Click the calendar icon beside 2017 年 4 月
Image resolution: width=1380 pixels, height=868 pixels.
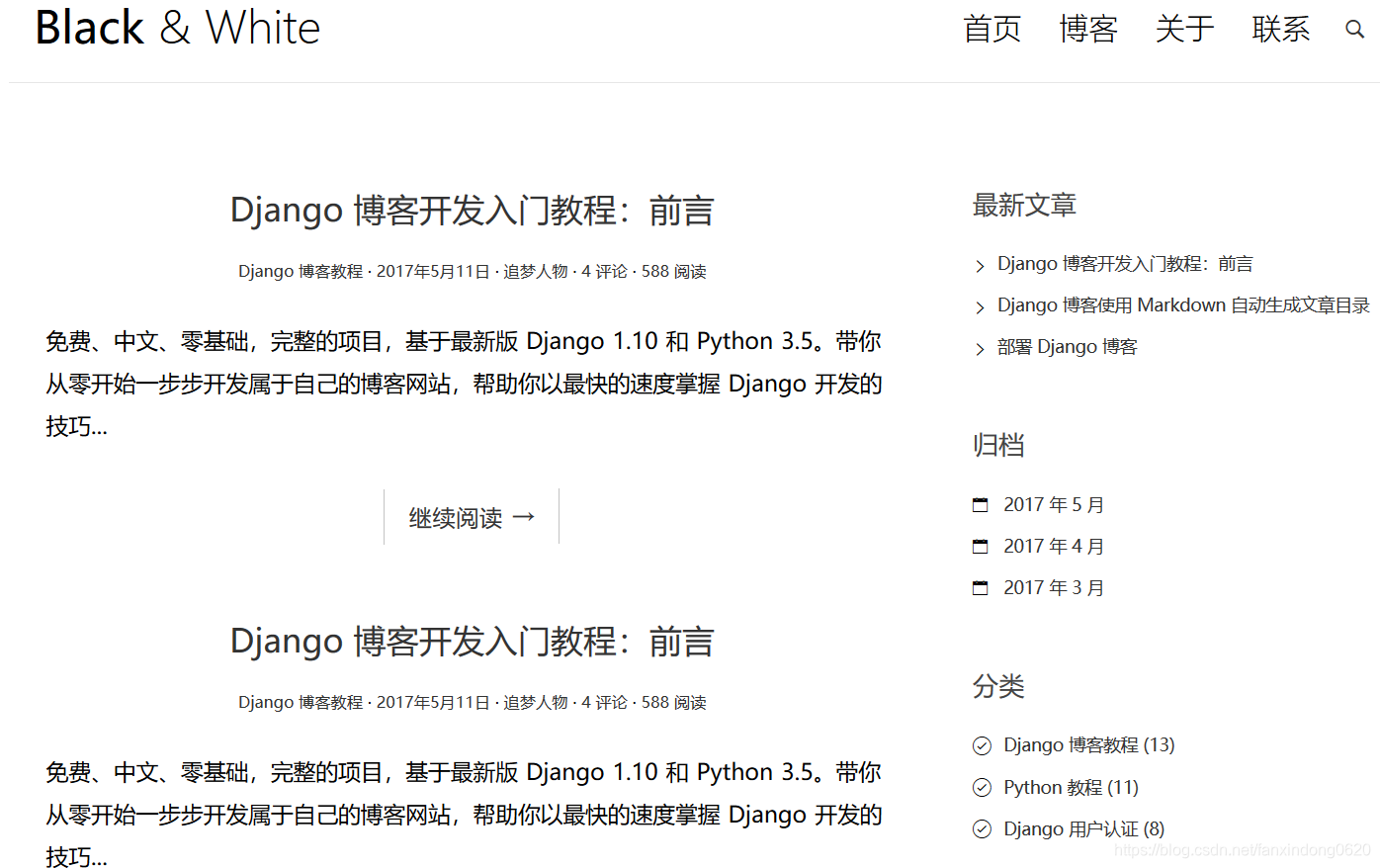point(981,547)
